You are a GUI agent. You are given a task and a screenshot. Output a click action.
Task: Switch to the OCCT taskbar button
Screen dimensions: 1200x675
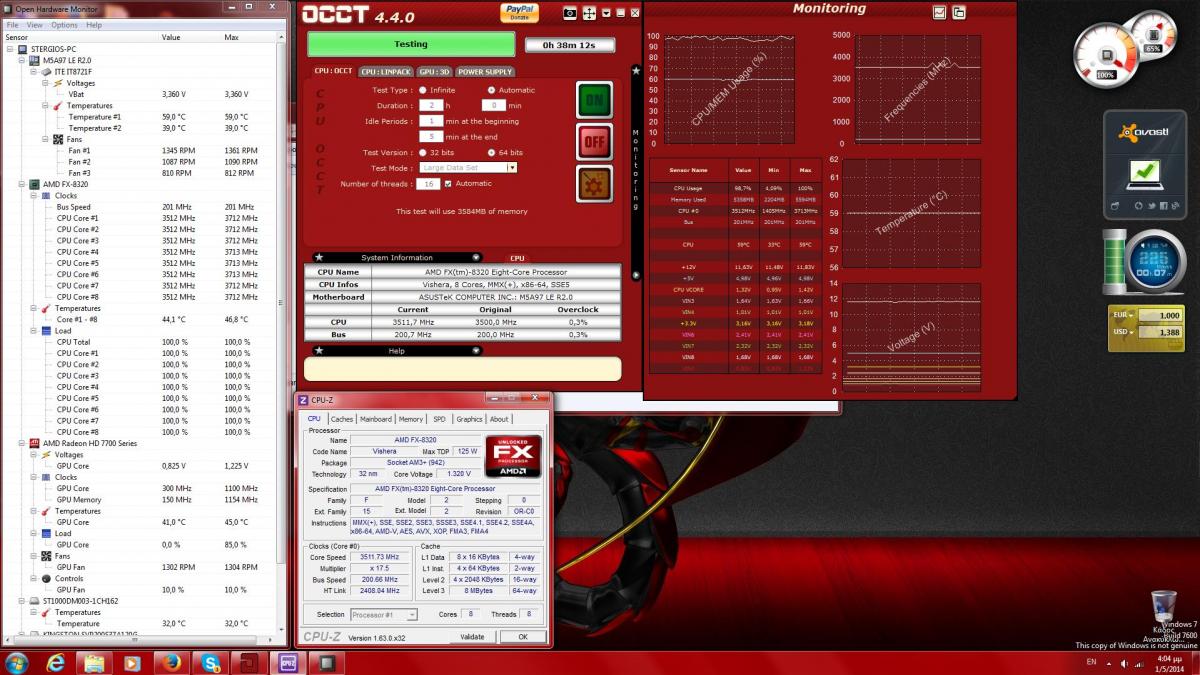249,662
